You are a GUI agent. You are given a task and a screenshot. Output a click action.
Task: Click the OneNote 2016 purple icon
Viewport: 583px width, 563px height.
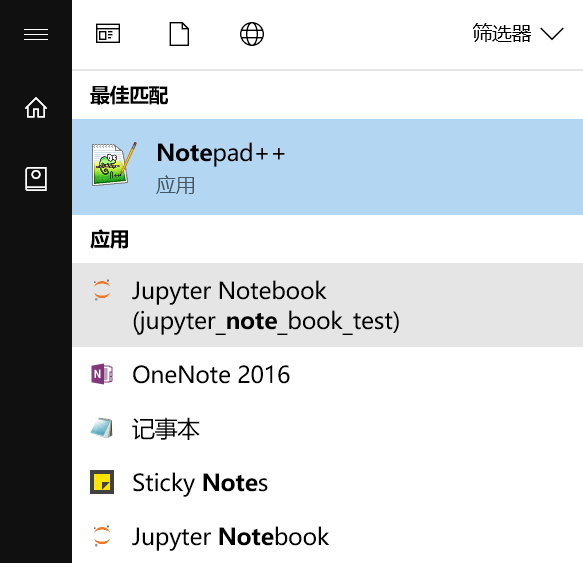102,374
